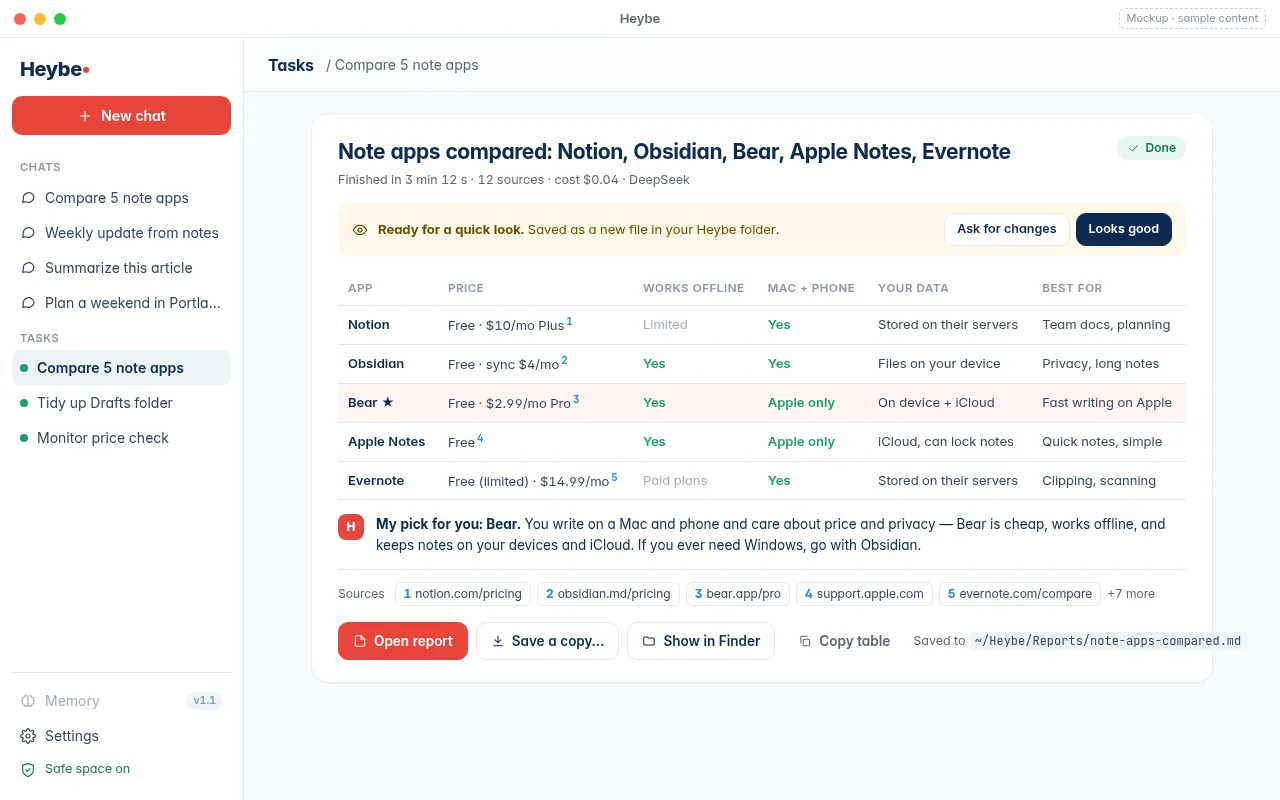The image size is (1280, 800).
Task: Click the plus icon in New chat
Action: click(x=85, y=116)
